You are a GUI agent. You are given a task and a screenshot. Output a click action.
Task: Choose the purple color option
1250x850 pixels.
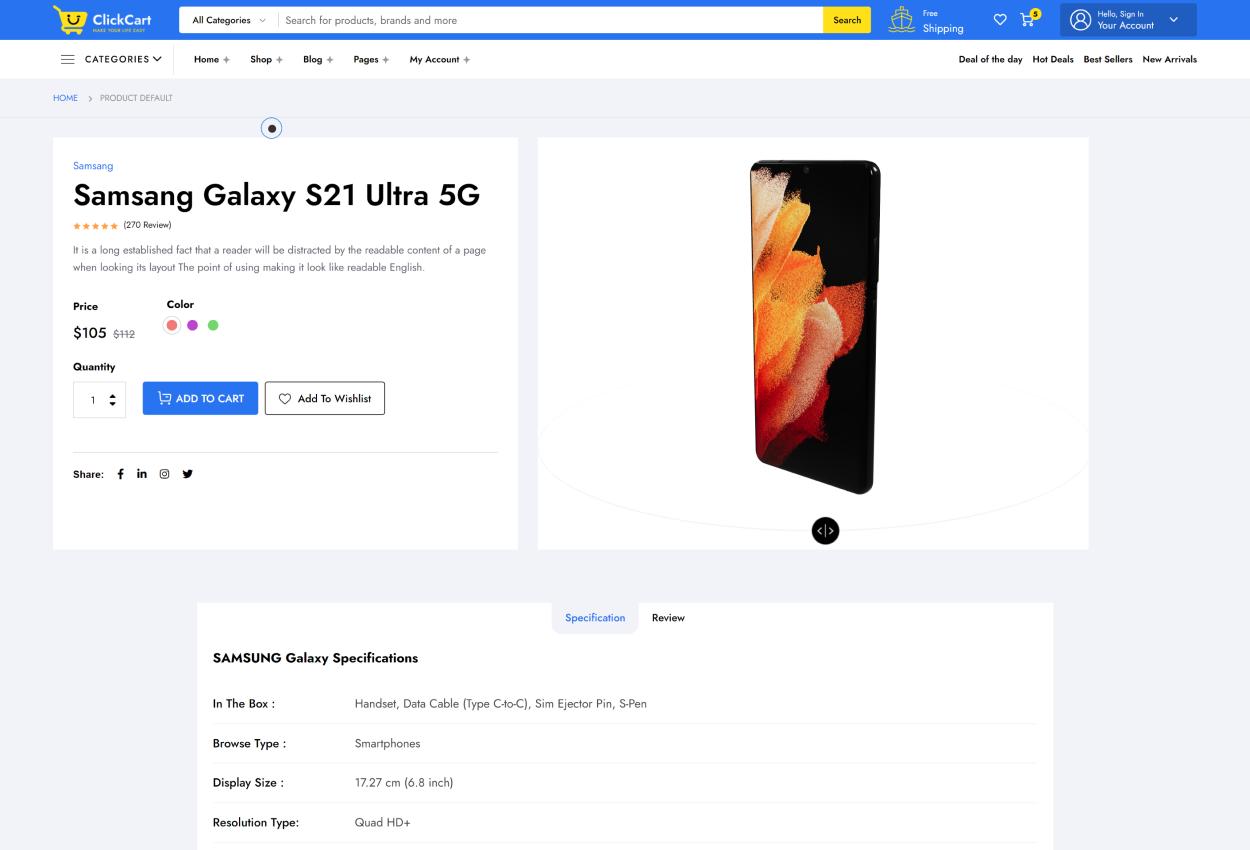click(193, 325)
